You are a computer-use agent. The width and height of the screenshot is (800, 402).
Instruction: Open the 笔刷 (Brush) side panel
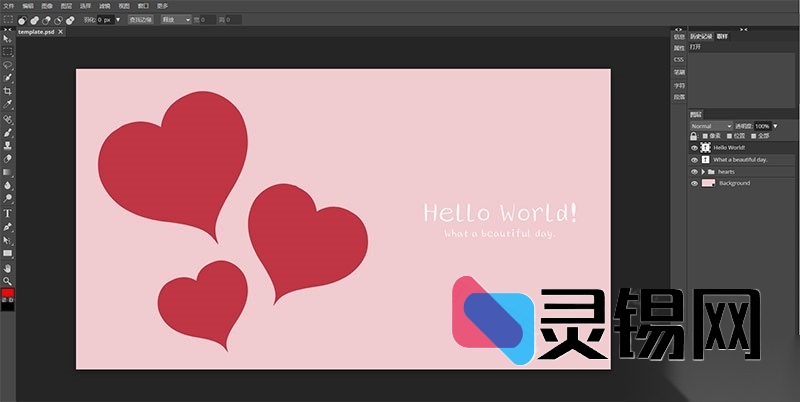679,72
